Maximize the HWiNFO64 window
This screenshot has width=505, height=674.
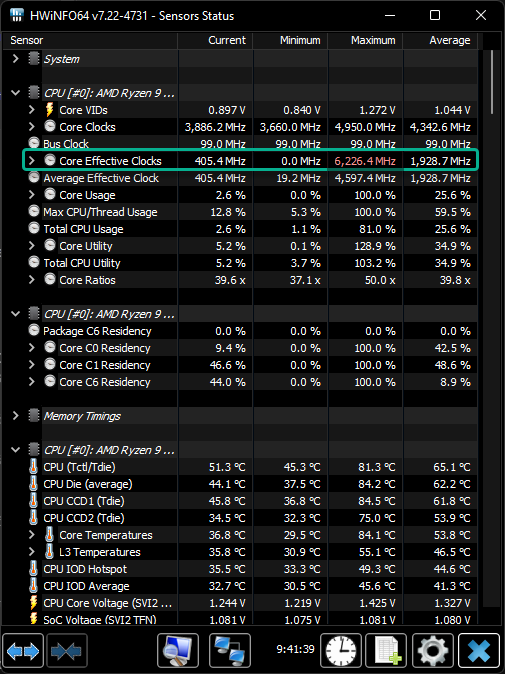[x=435, y=15]
